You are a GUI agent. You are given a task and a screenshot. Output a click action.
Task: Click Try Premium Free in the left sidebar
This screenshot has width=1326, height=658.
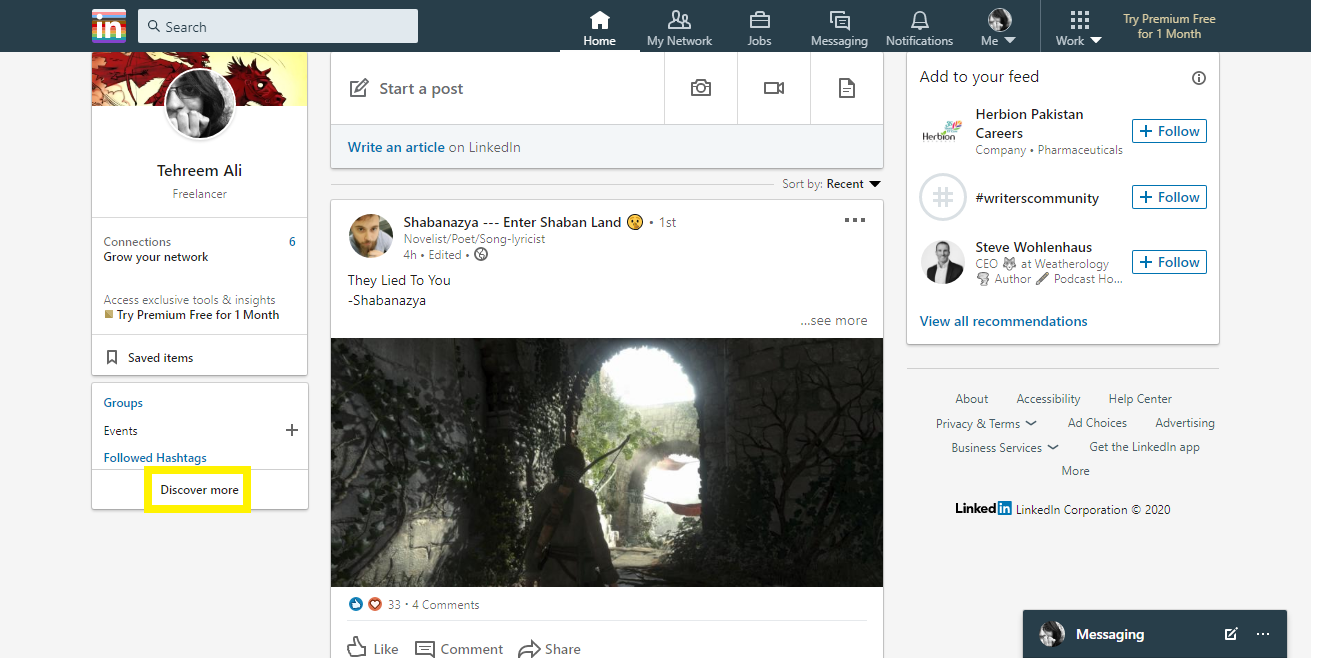(x=198, y=315)
